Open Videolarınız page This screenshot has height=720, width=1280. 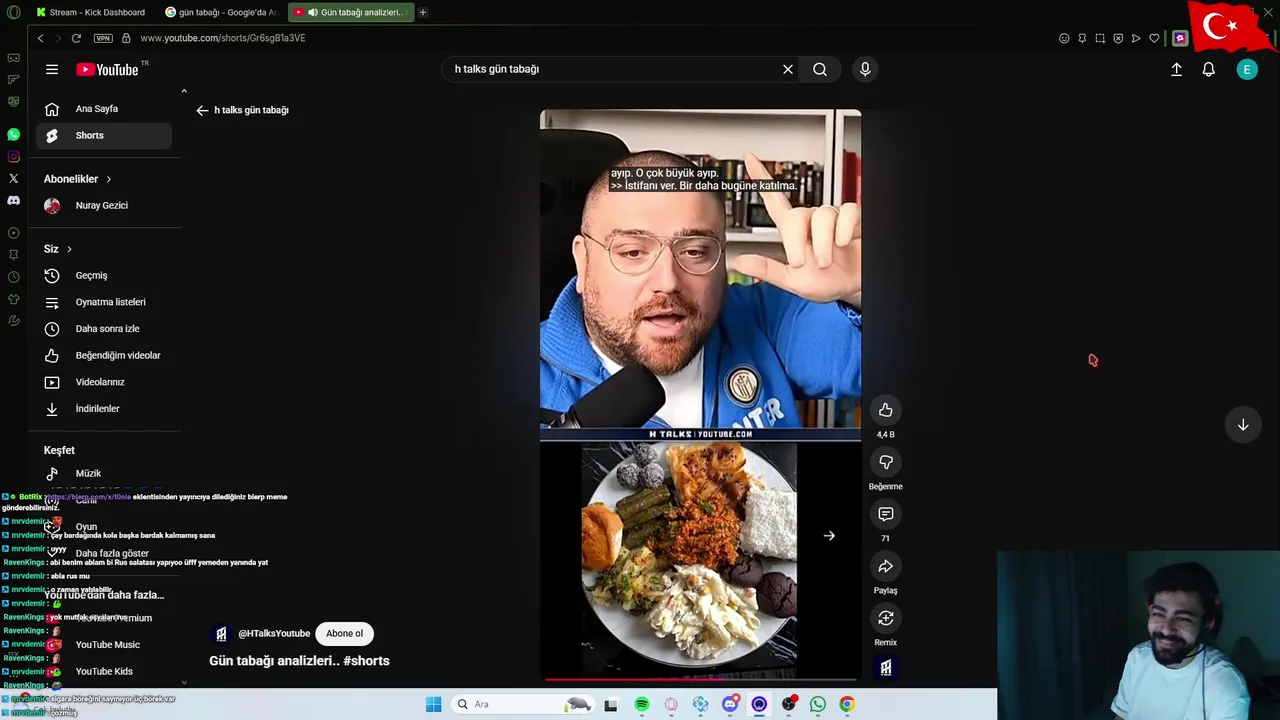(x=104, y=382)
